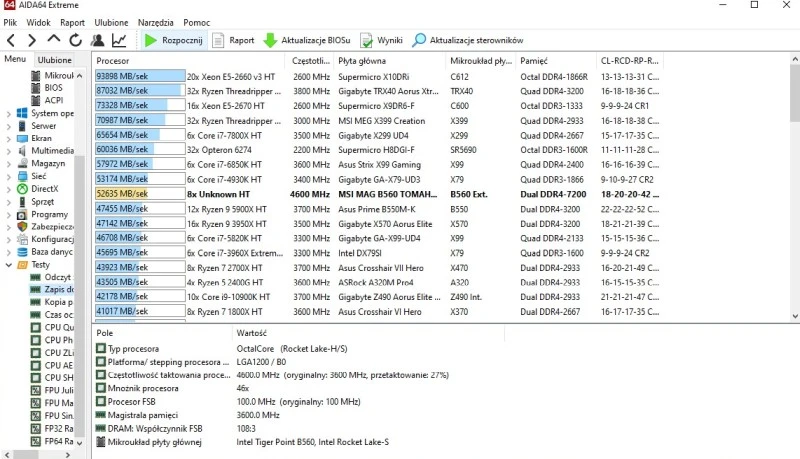Screen dimensions: 800x459
Task: Click the graph chart icon in toolbar
Action: point(119,41)
